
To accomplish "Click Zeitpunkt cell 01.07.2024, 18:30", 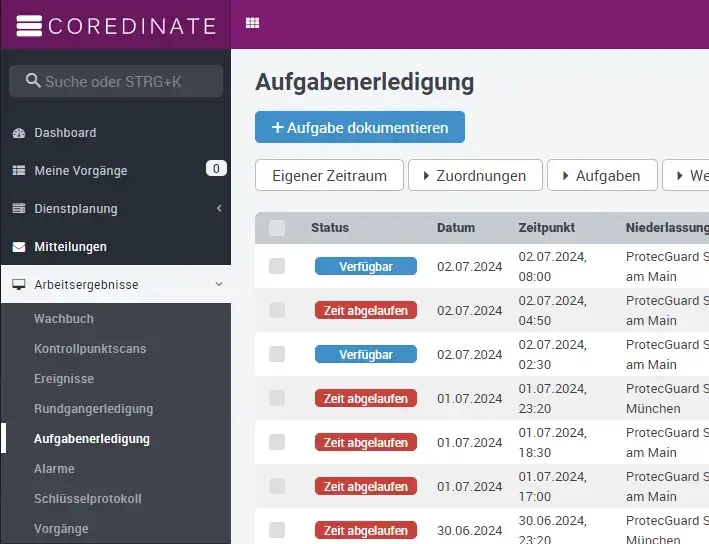I will pyautogui.click(x=553, y=442).
